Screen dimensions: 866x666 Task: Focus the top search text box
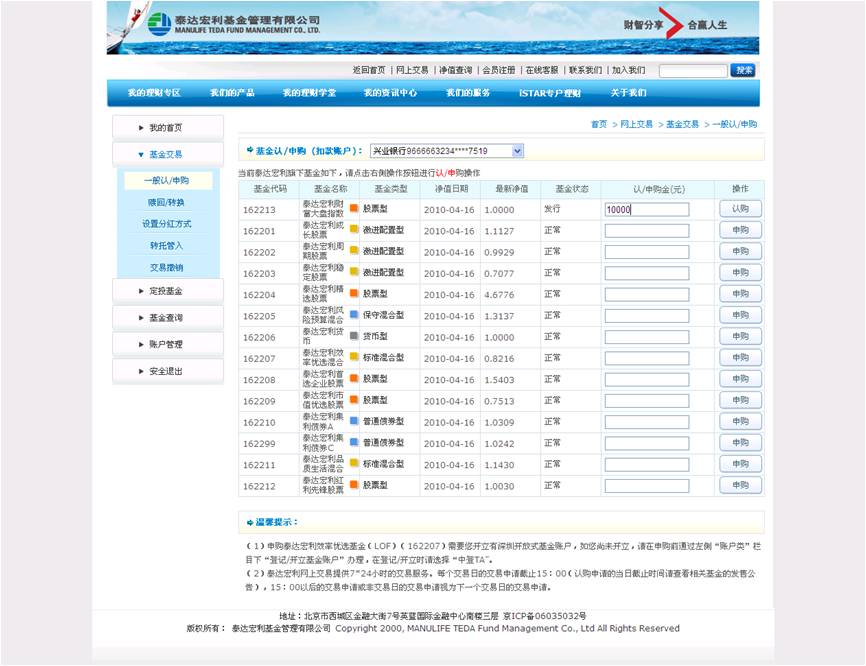pyautogui.click(x=693, y=71)
